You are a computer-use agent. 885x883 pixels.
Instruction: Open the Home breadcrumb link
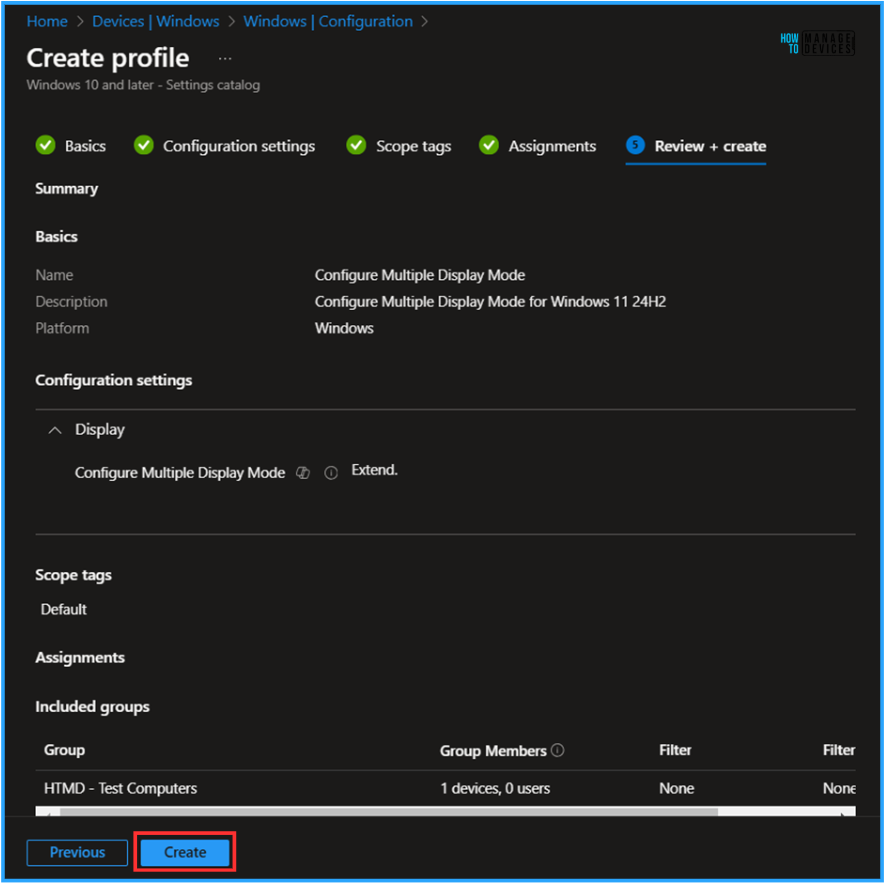(x=47, y=21)
